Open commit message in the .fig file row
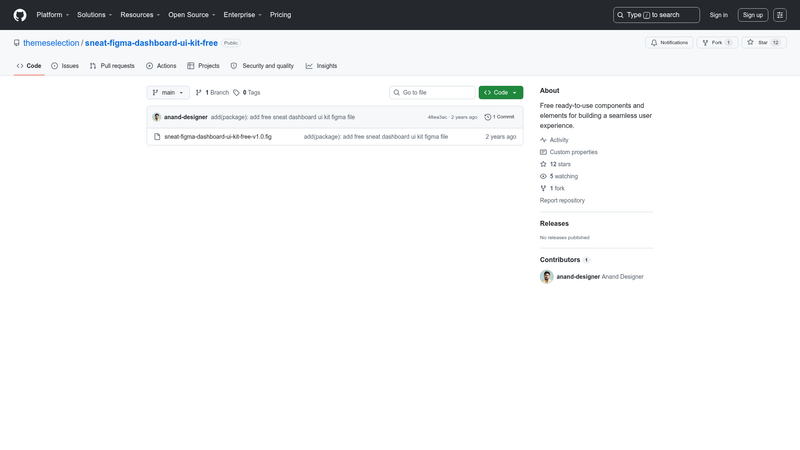The width and height of the screenshot is (800, 450). [x=376, y=137]
